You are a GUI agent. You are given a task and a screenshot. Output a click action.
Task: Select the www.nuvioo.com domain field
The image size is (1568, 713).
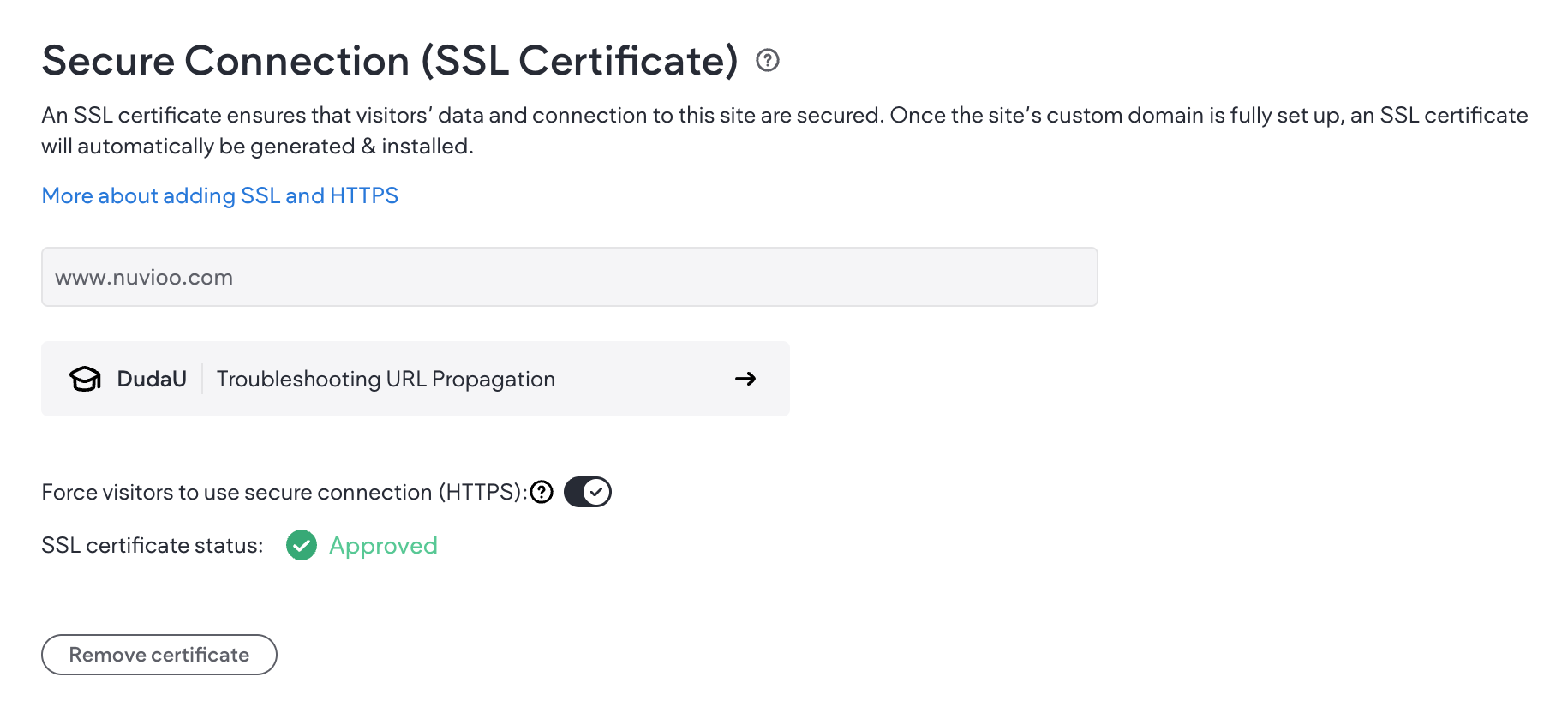click(569, 276)
